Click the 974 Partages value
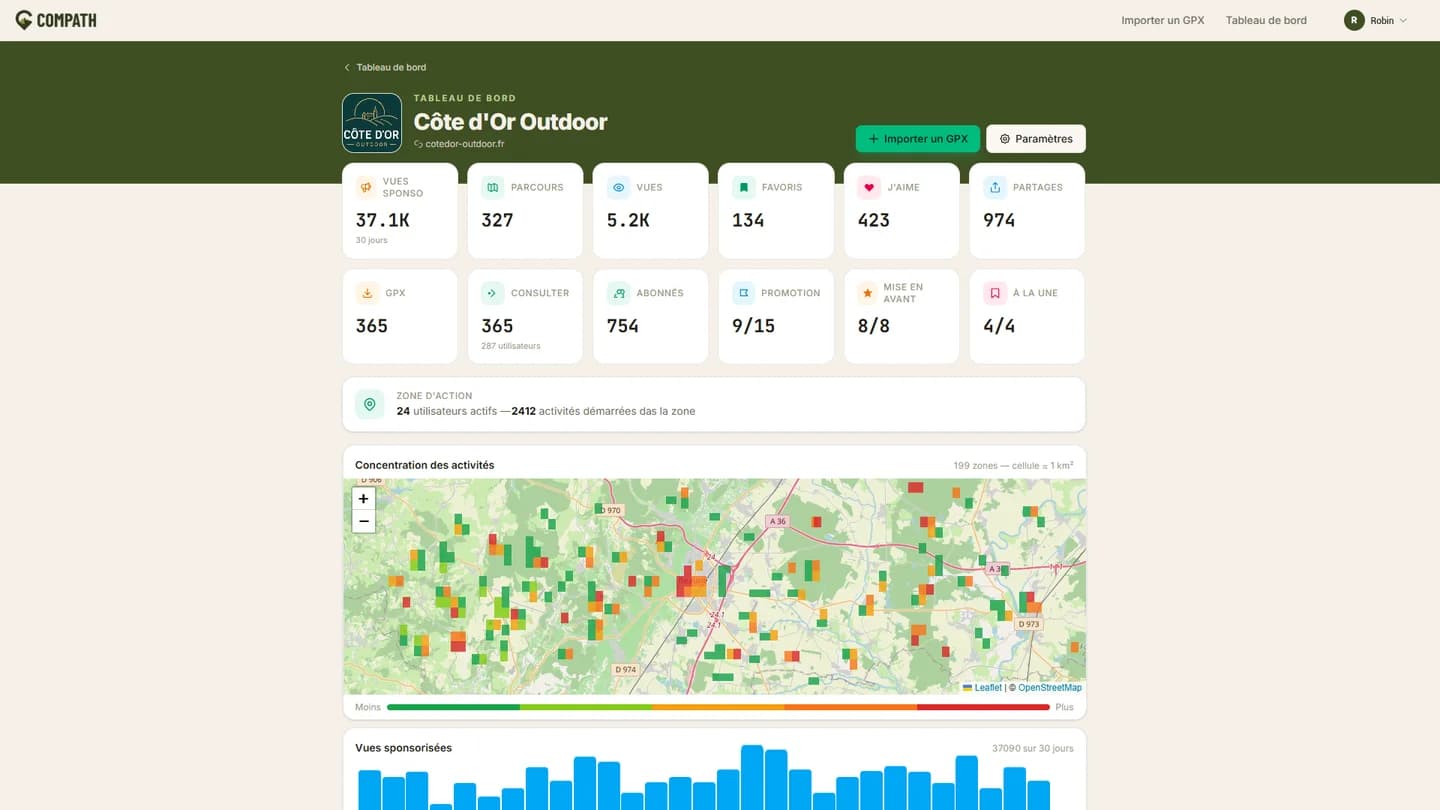The width and height of the screenshot is (1440, 810). [x=999, y=220]
